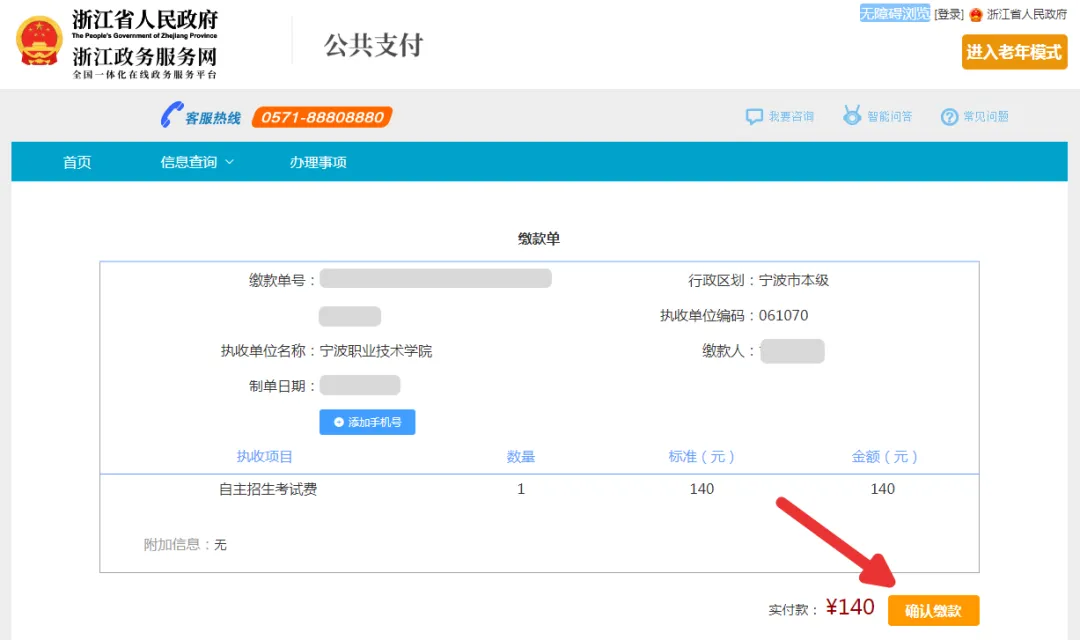
Task: Click the 金额（元） column header
Action: (x=884, y=456)
